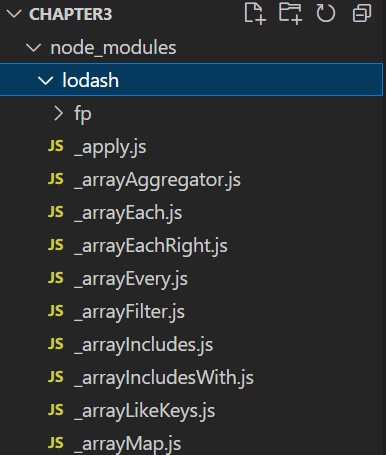Screen dimensions: 386x455
Task: Open the _arrayLikeKeys.js file
Action: point(144,411)
